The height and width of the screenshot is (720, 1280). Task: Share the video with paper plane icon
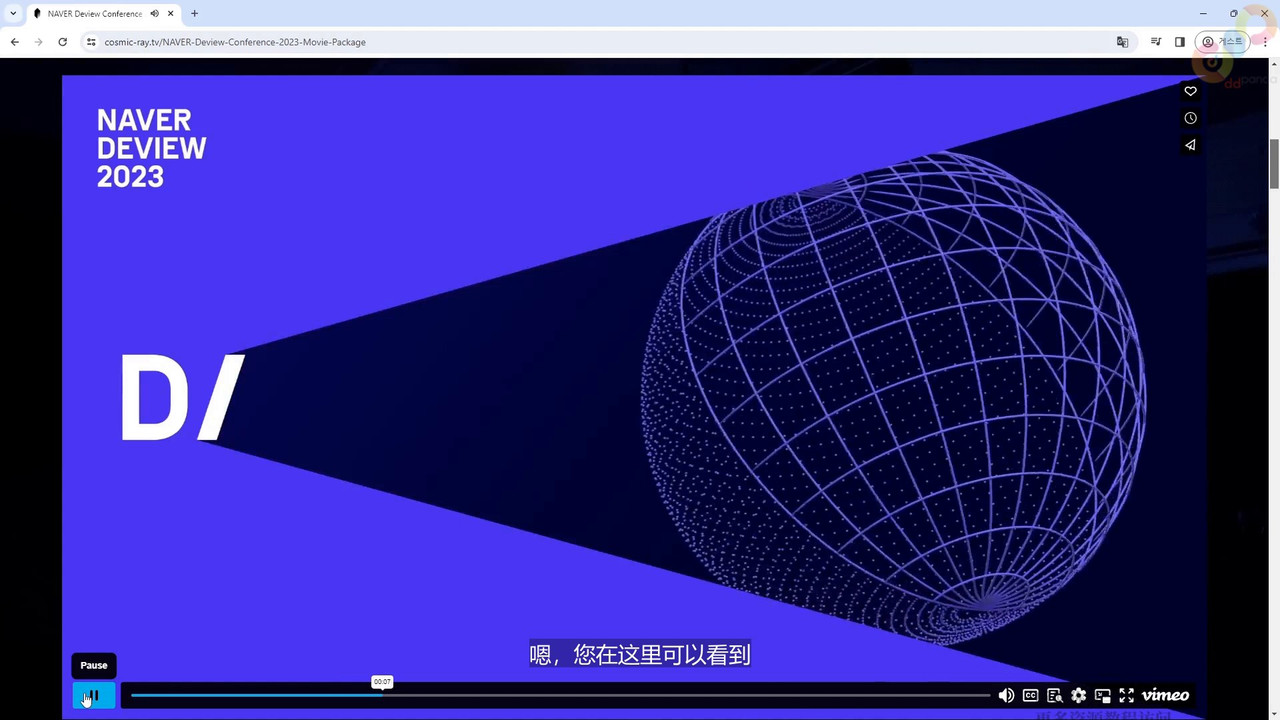pyautogui.click(x=1190, y=145)
